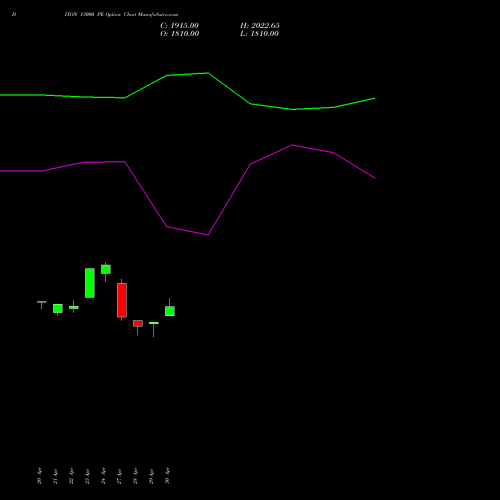Click the 23 Apr date axis label

[87, 476]
